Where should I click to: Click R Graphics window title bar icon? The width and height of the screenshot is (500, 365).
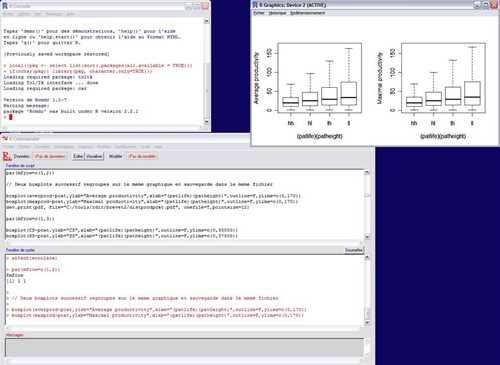255,5
